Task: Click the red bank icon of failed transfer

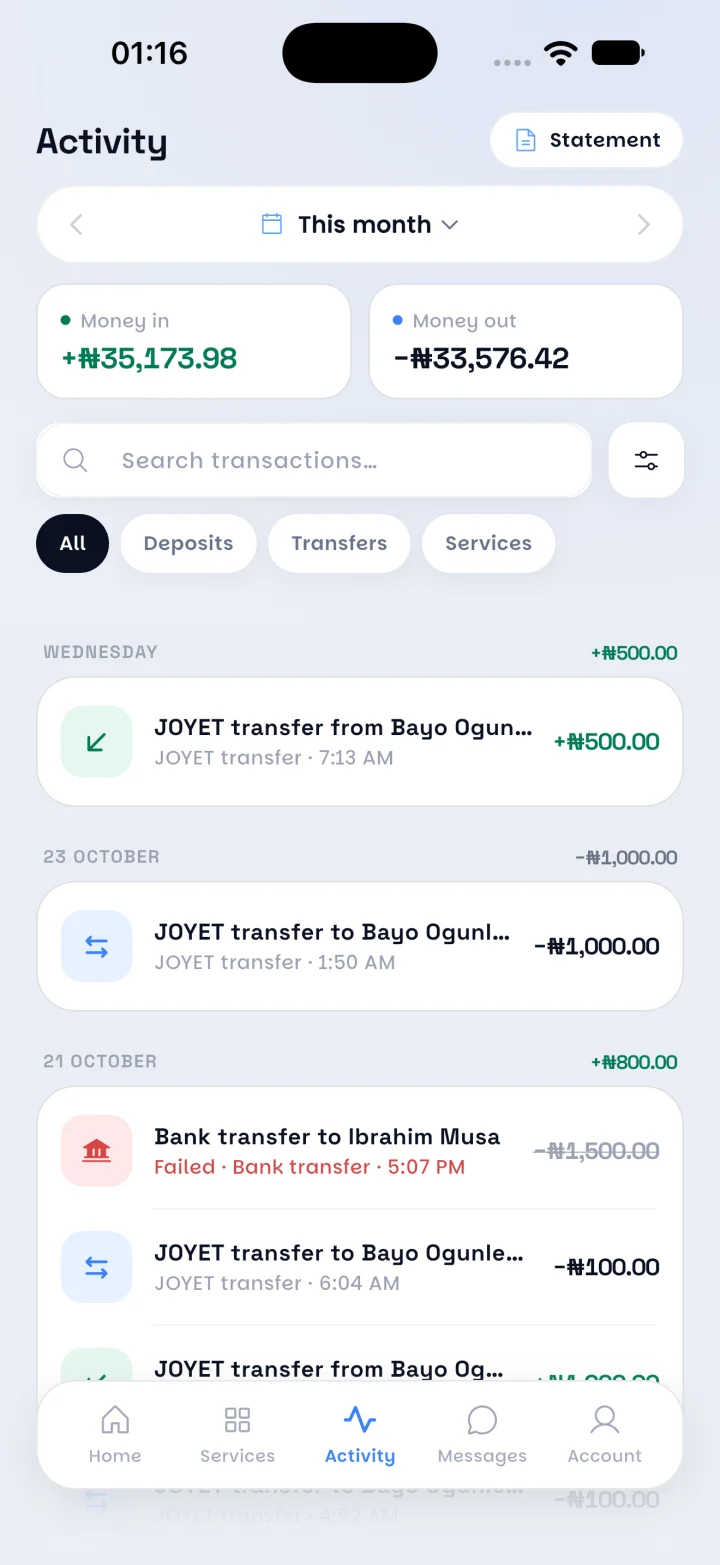Action: pyautogui.click(x=97, y=1151)
